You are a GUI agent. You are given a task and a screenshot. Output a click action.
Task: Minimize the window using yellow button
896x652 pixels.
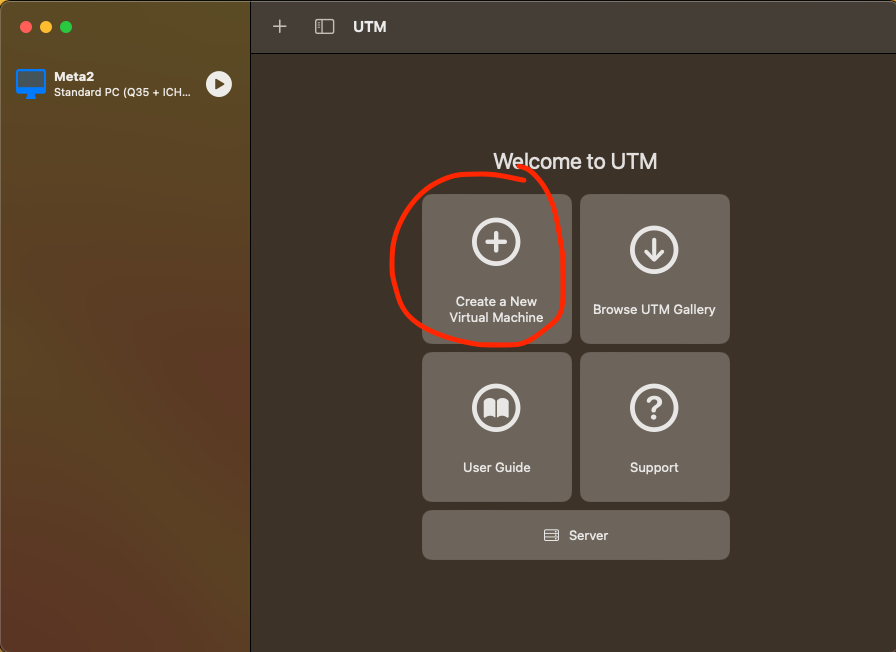(x=46, y=27)
